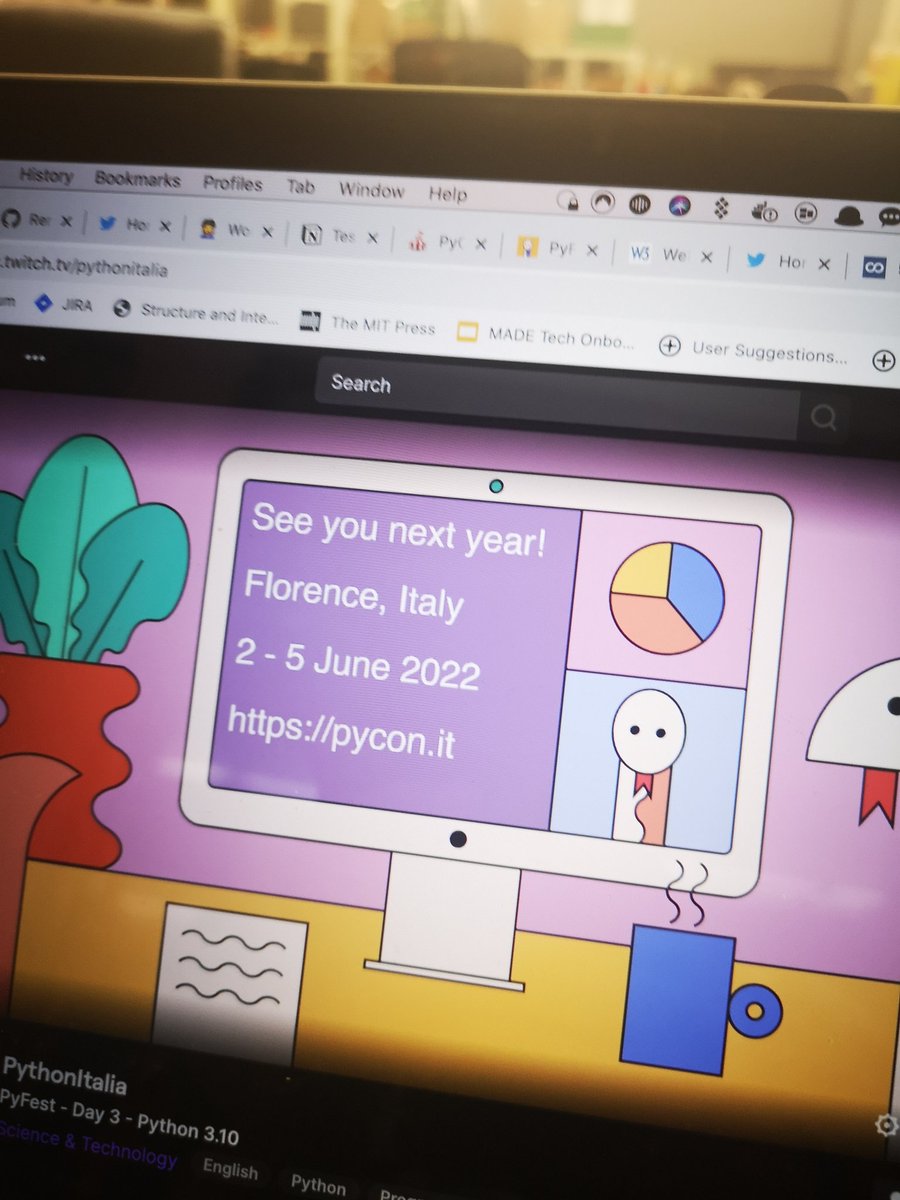Screen dimensions: 900x1200
Task: Click the English tag
Action: (x=230, y=1169)
